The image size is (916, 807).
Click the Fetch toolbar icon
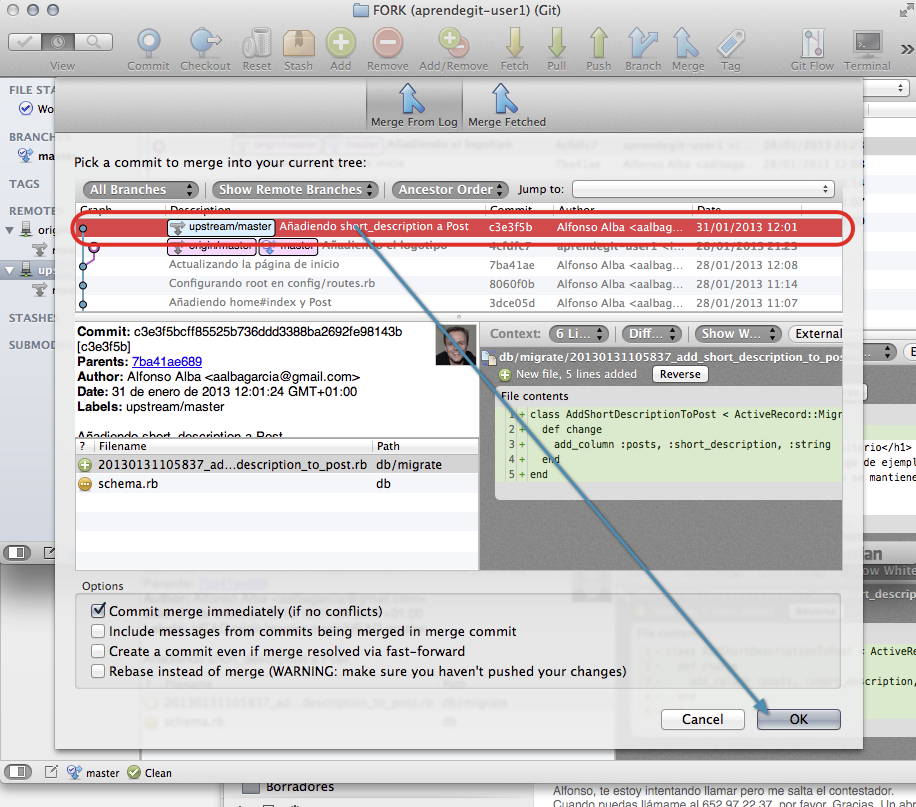(514, 45)
